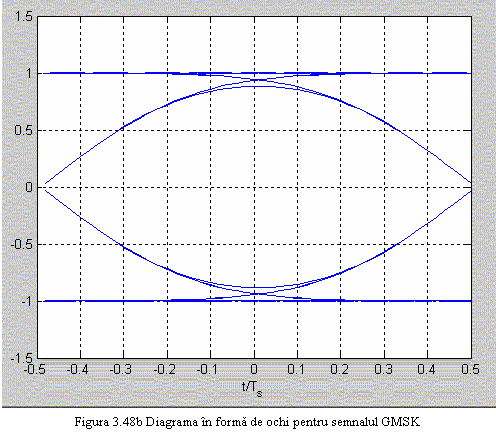Viewport: 496px width, 446px height.
Task: Click the -0.3 x-axis tick label
Action: pyautogui.click(x=121, y=369)
